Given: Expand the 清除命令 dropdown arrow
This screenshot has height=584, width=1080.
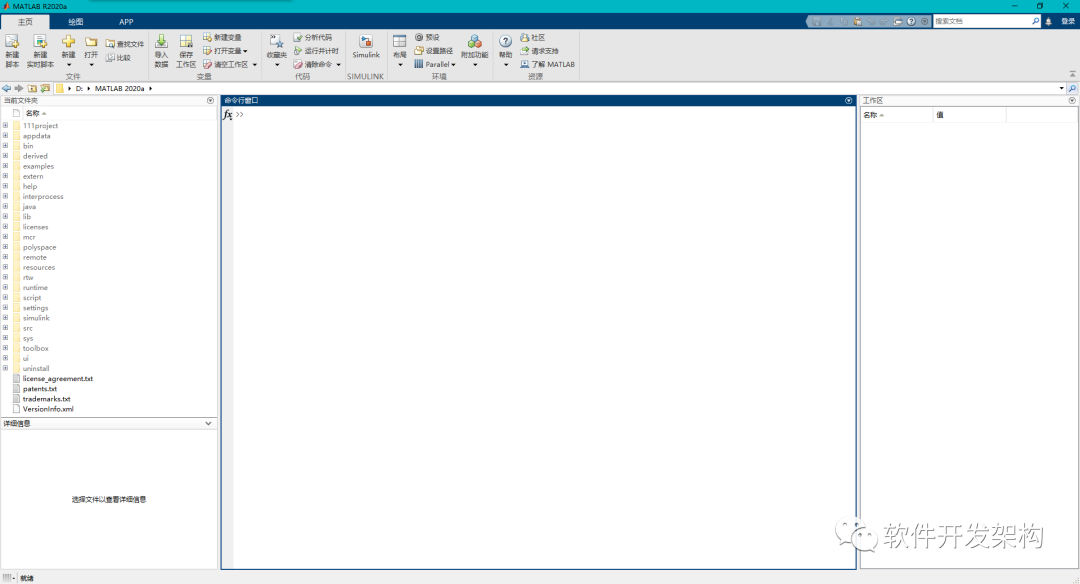Looking at the screenshot, I should pyautogui.click(x=339, y=65).
